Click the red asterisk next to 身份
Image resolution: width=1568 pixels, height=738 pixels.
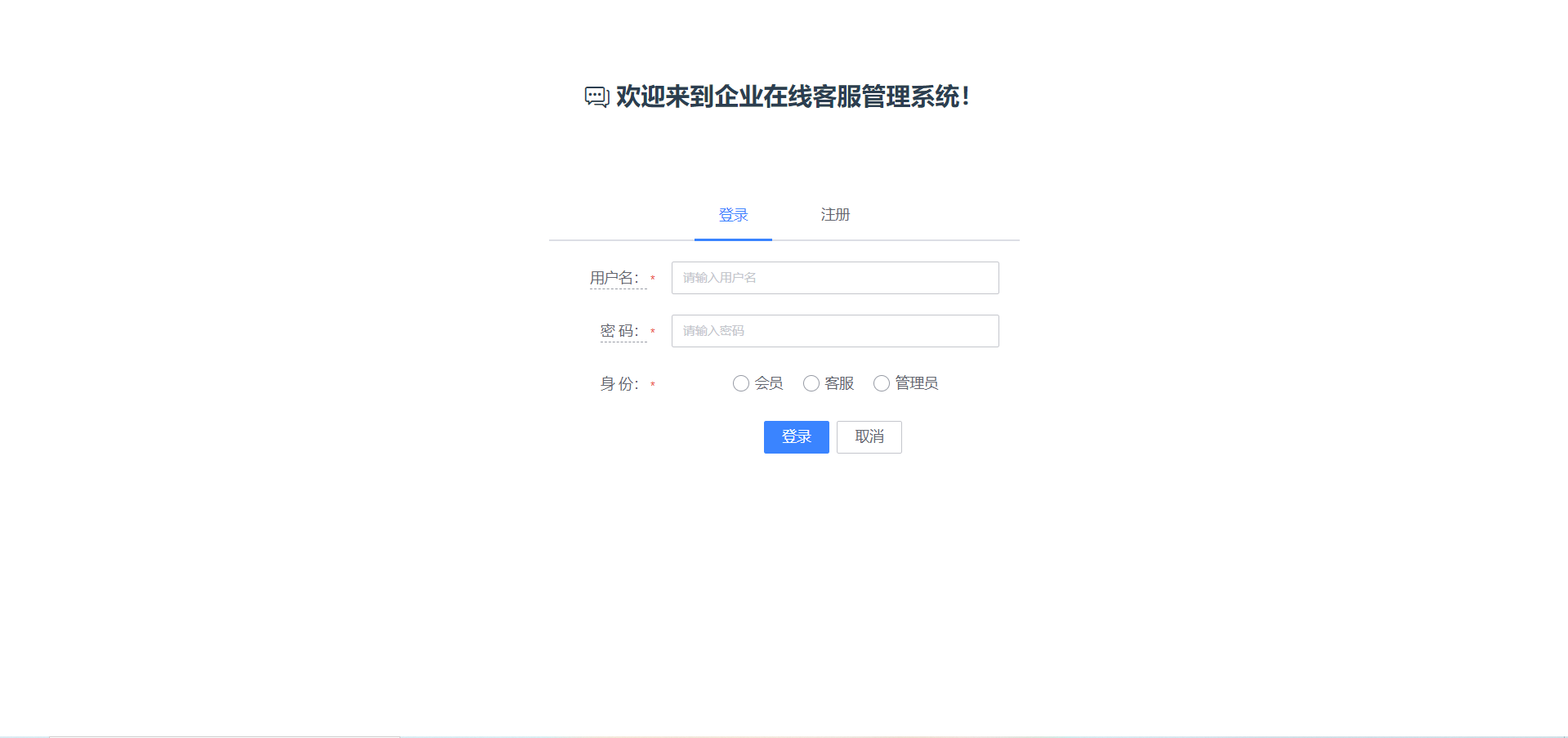(x=653, y=385)
